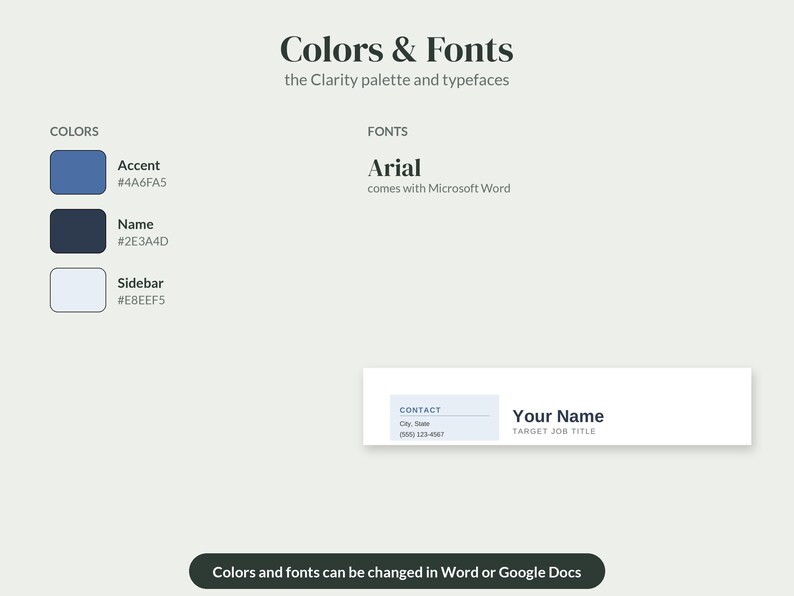The height and width of the screenshot is (596, 794).
Task: Click the hex code #4A6FA5
Action: point(142,183)
